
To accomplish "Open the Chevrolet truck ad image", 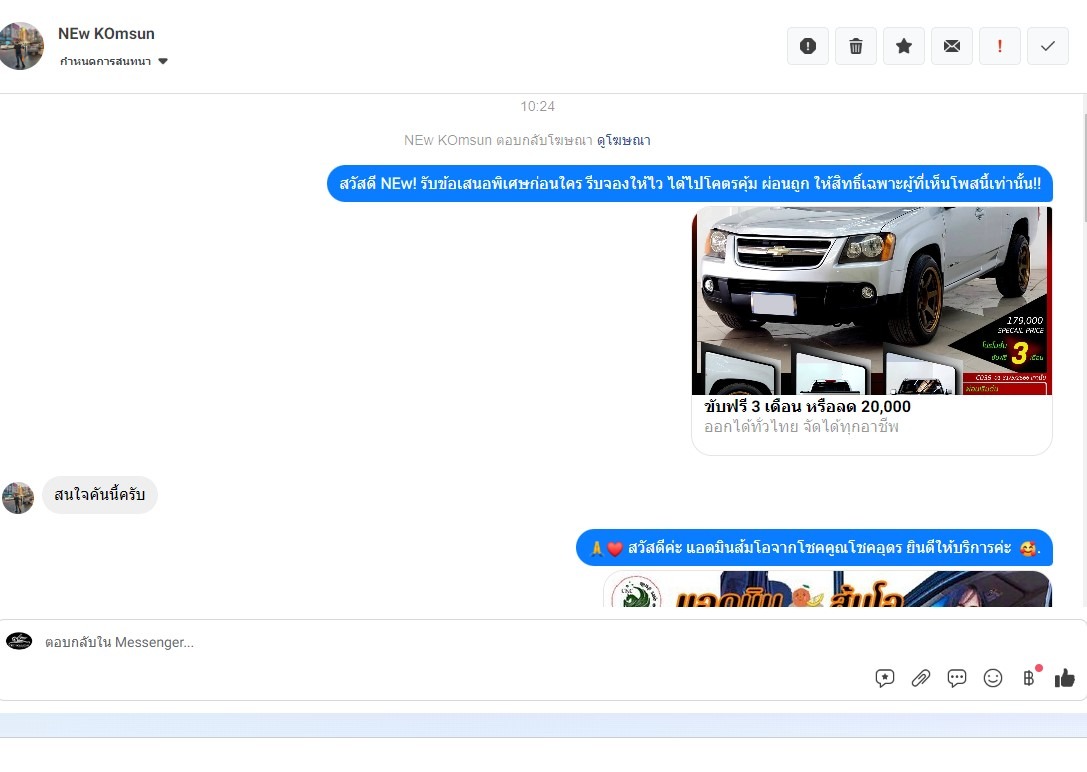I will coord(871,301).
